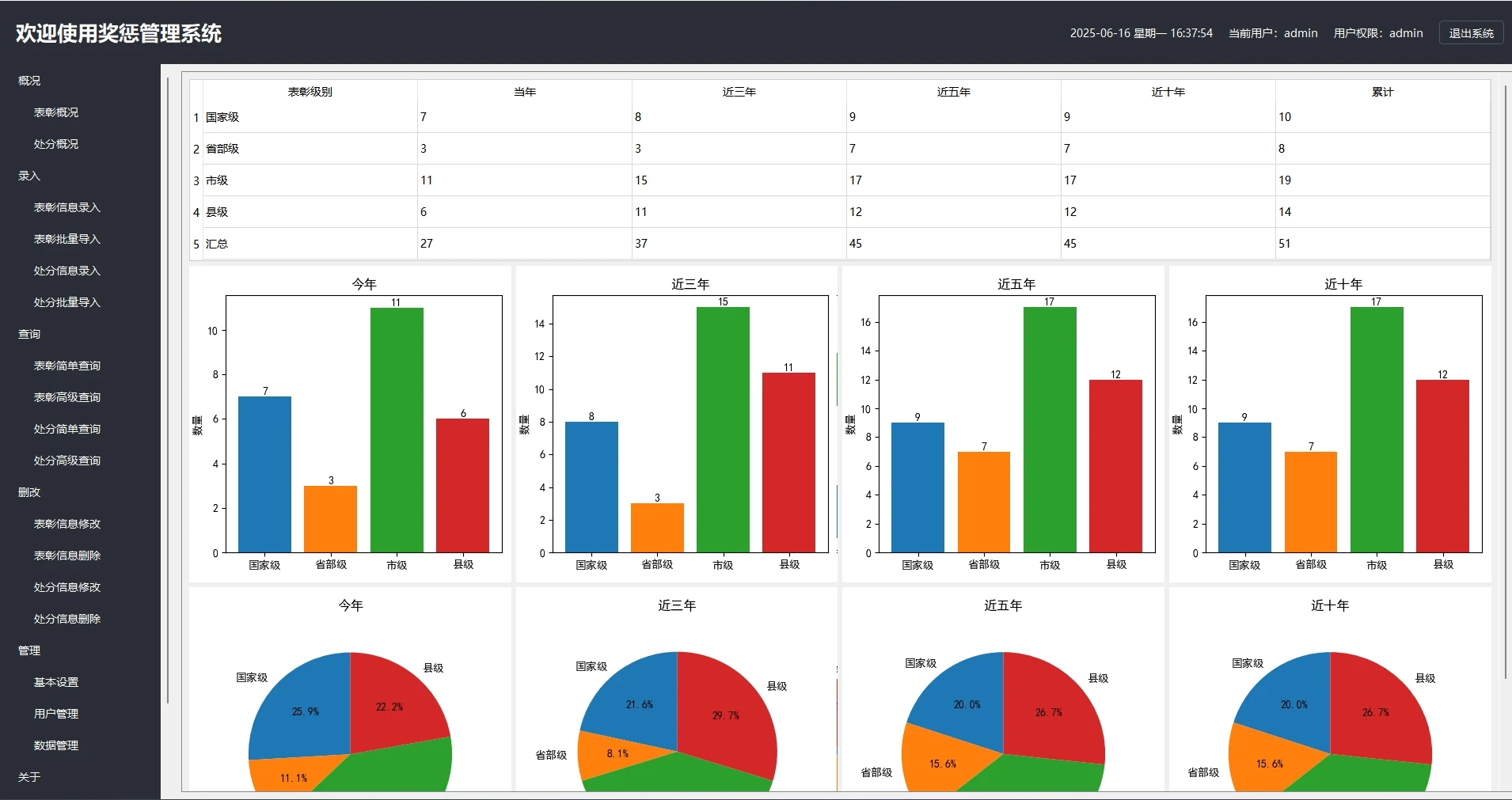Open 基本设置 under 管理
Viewport: 1512px width, 800px height.
click(x=56, y=682)
